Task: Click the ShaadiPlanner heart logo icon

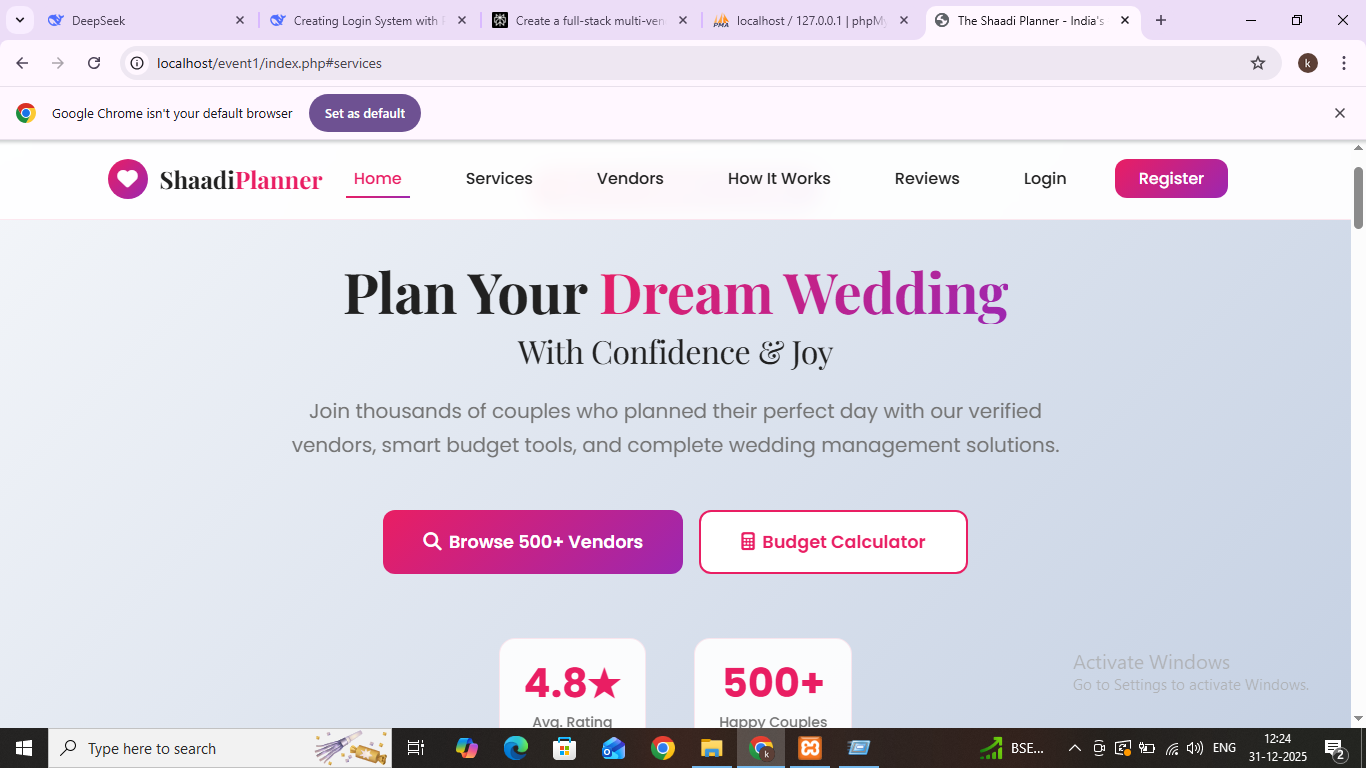Action: [x=128, y=179]
